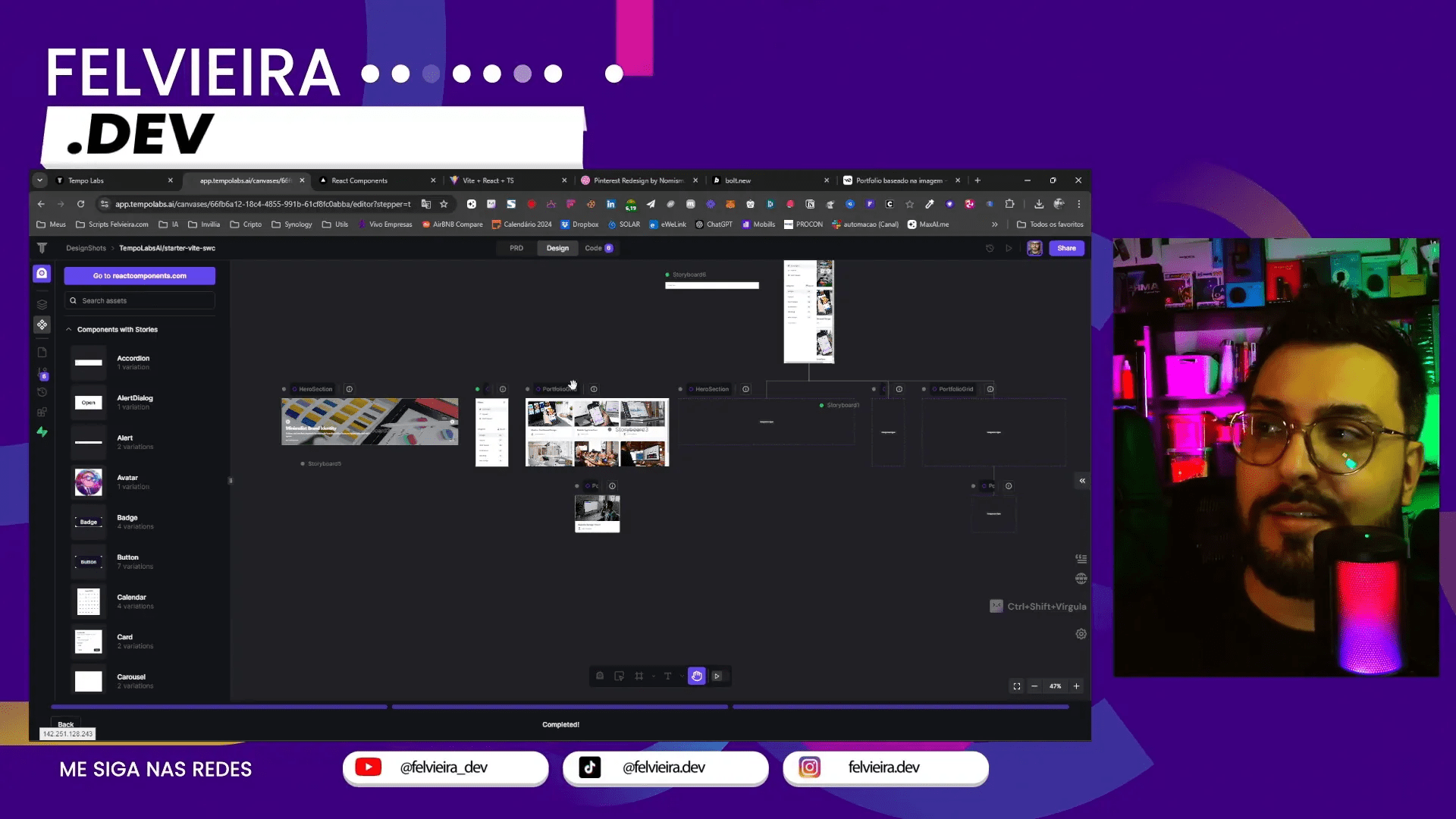
Task: Switch to the Code tab
Action: 598,248
